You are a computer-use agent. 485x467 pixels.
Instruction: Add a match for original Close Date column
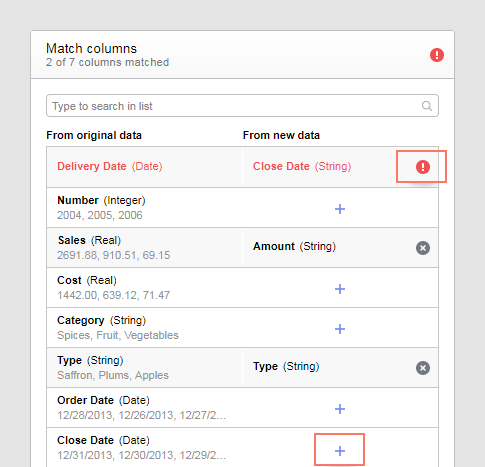click(340, 451)
